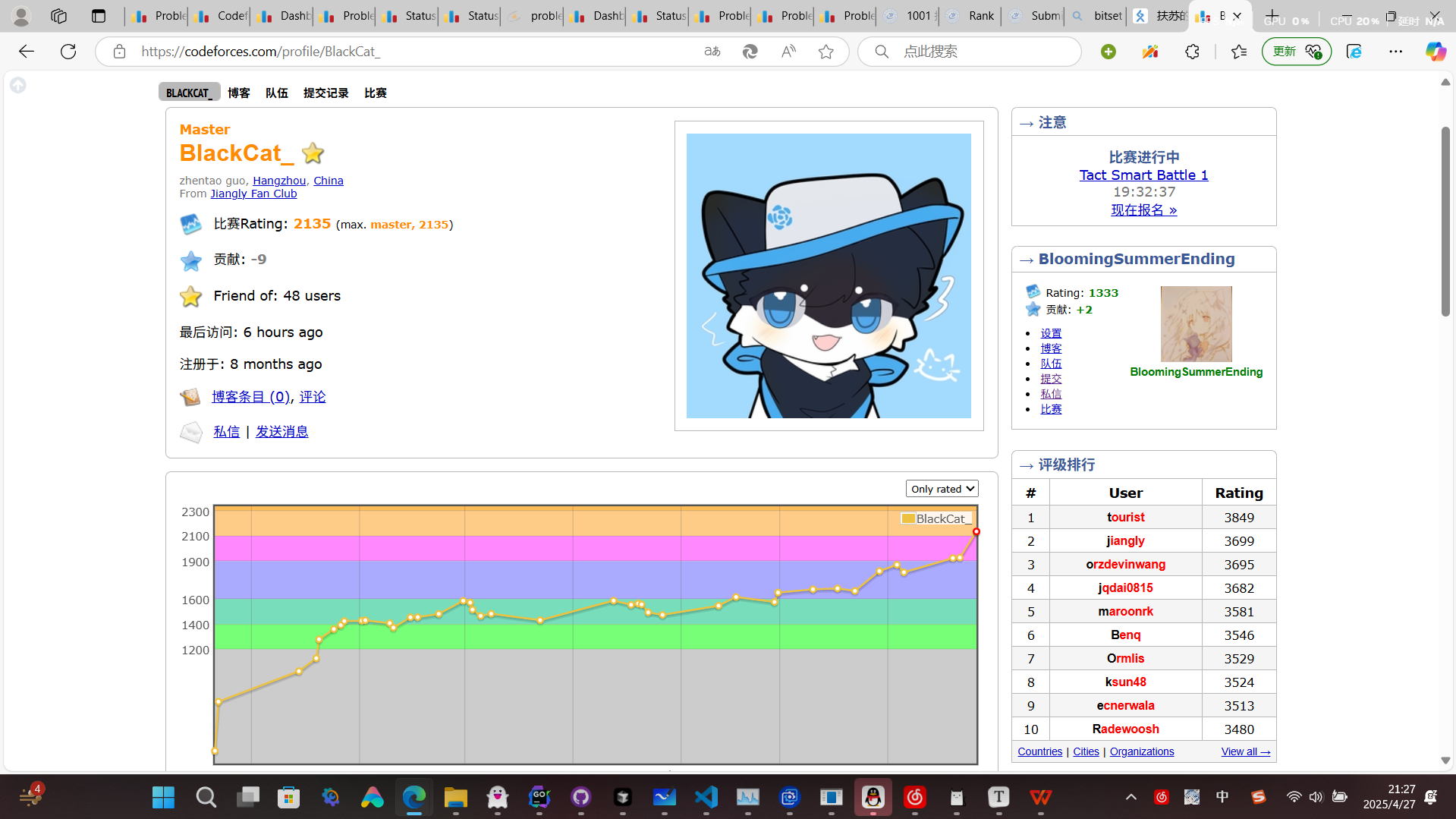1456x819 pixels.
Task: Open browser extensions puzzle icon
Action: (x=1192, y=52)
